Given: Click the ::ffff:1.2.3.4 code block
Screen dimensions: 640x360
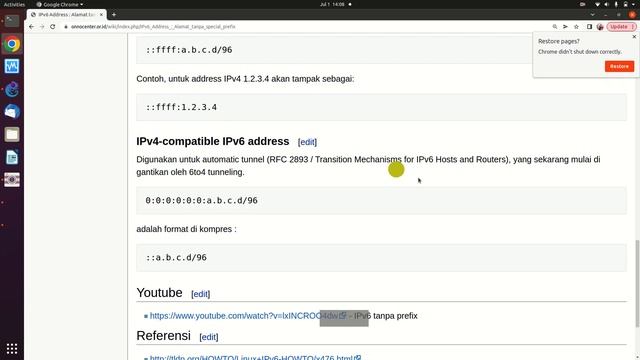Looking at the screenshot, I should 381,107.
